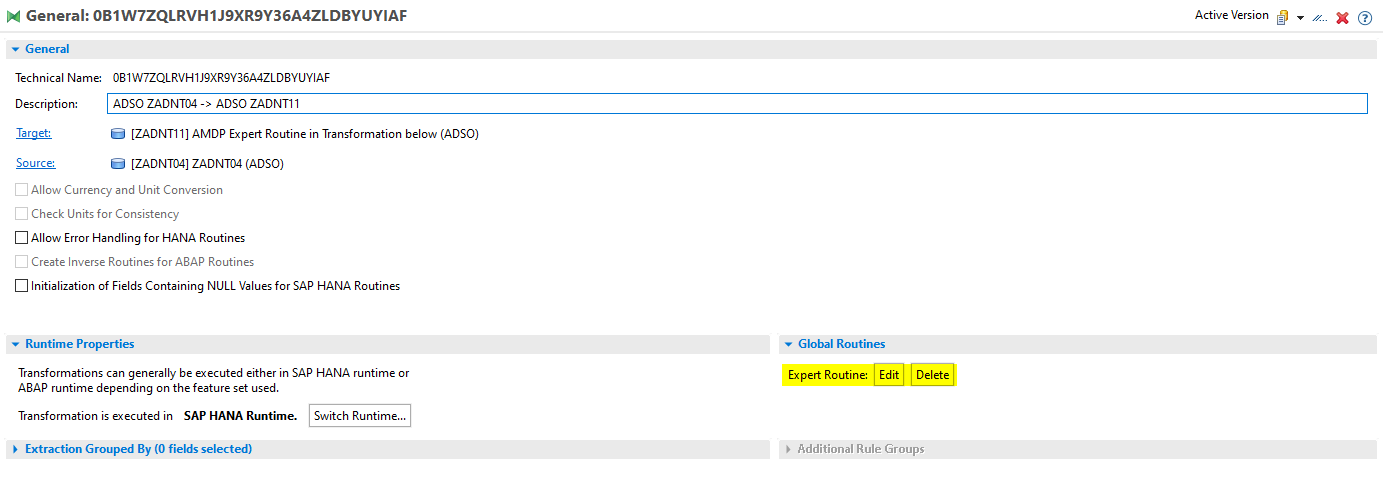Image resolution: width=1383 pixels, height=495 pixels.
Task: Click the diagonal lines toolbar icon
Action: (x=1320, y=18)
